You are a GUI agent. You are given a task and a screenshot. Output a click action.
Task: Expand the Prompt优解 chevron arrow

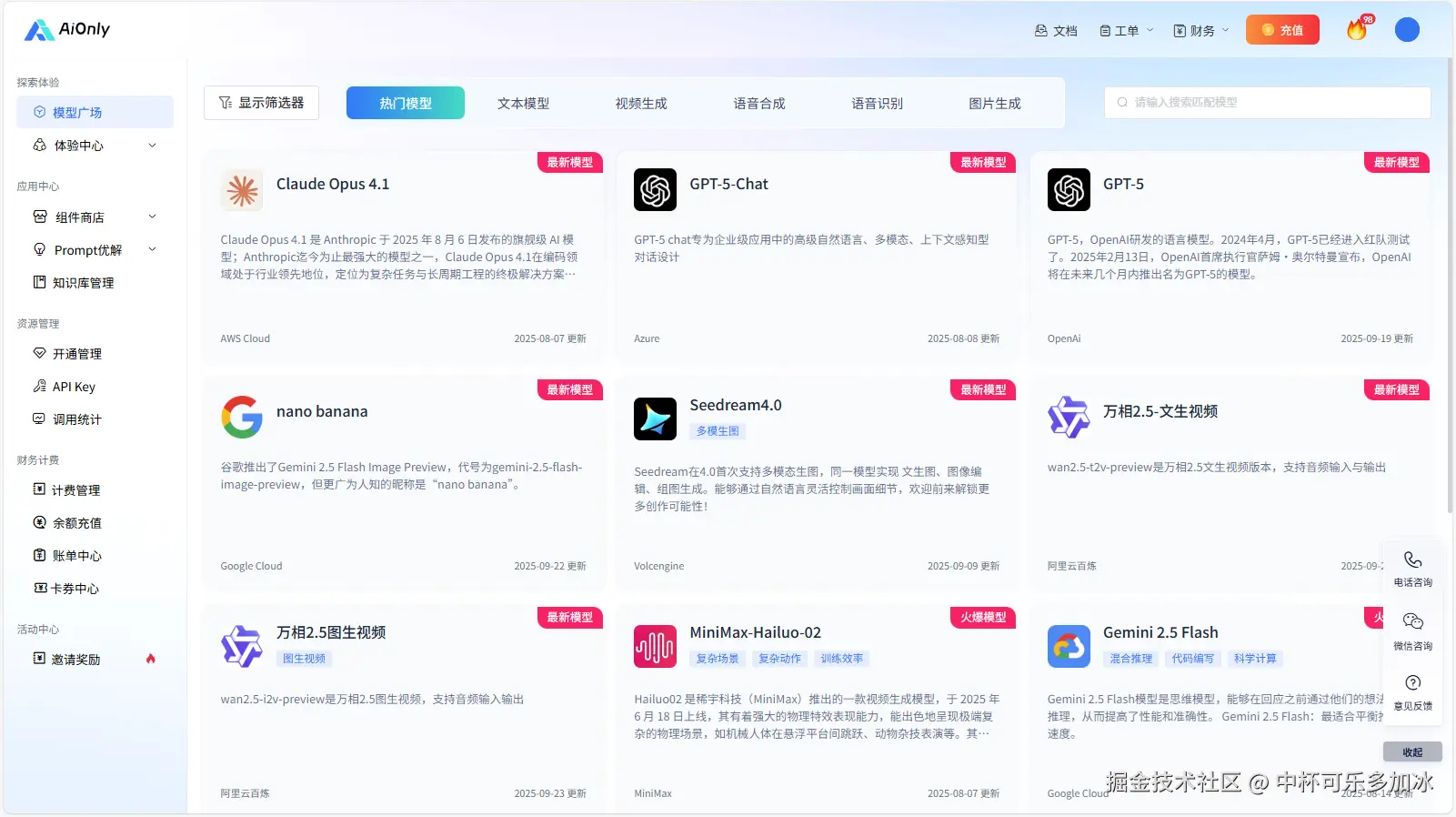(x=152, y=249)
